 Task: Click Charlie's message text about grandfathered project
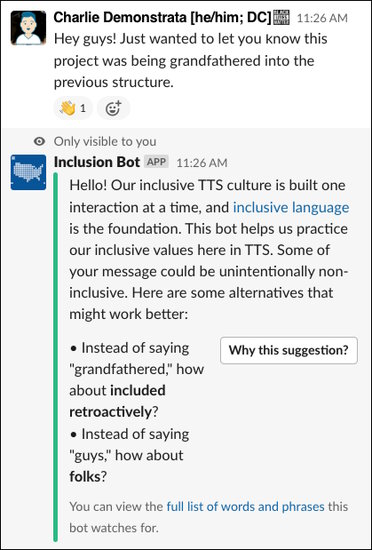tap(190, 61)
